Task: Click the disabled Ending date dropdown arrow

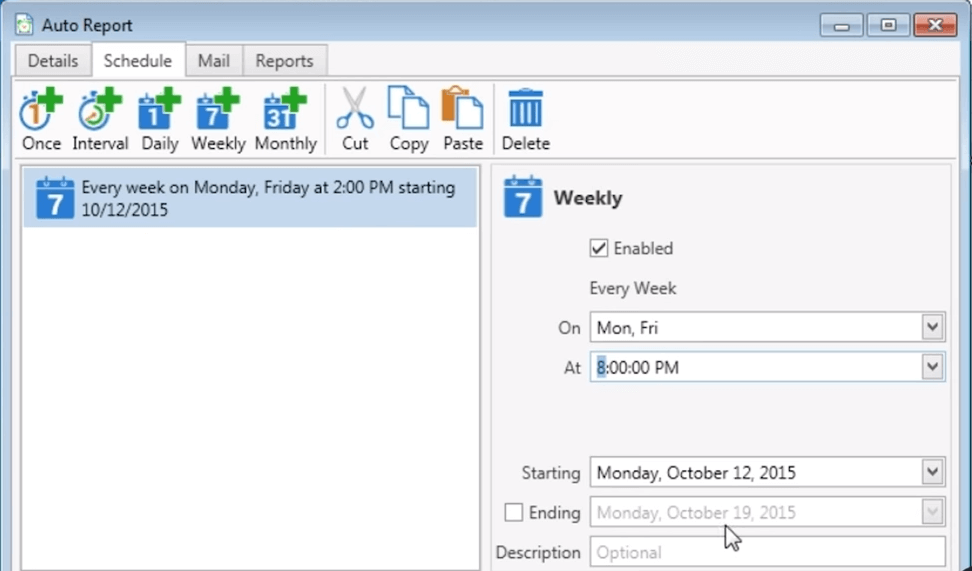Action: [x=932, y=512]
